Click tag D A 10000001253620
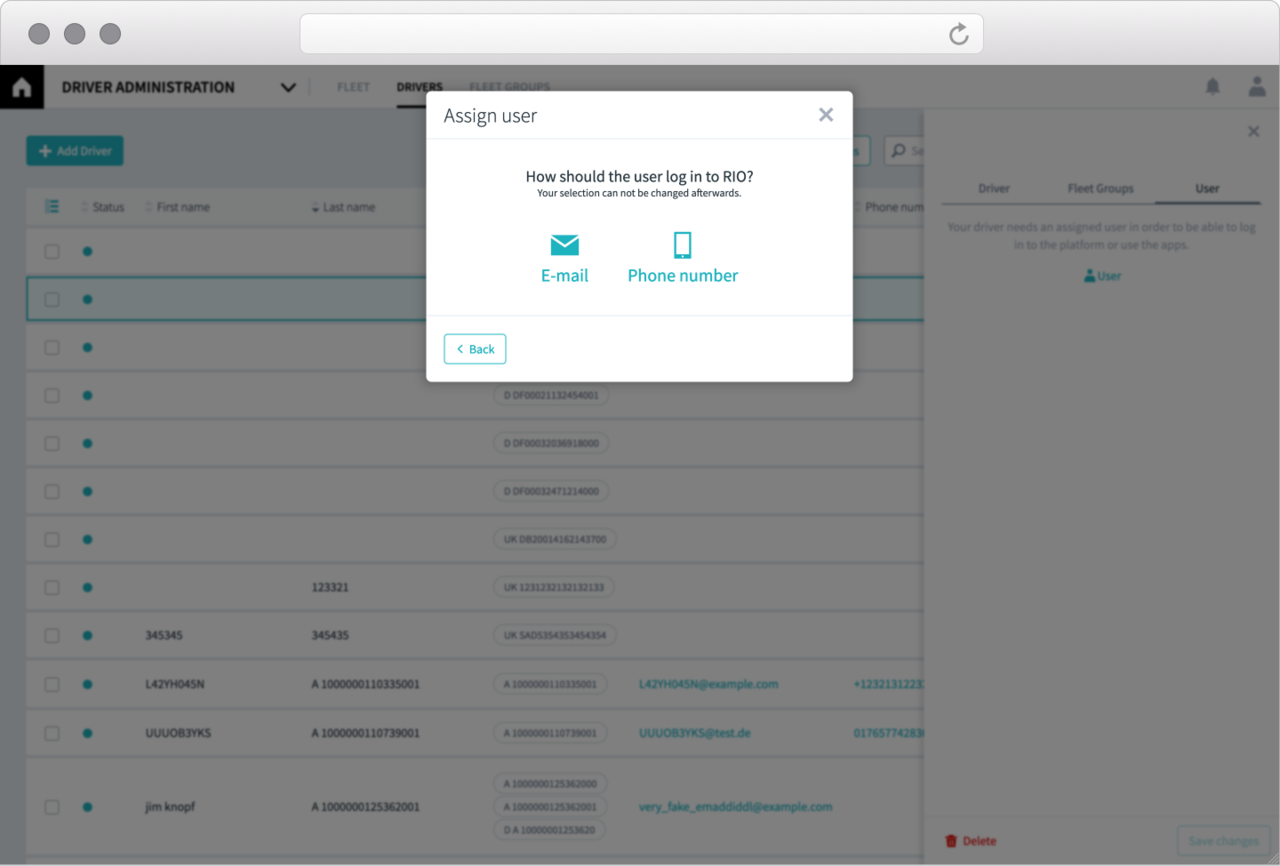Screen dimensions: 1280x866 [x=548, y=830]
